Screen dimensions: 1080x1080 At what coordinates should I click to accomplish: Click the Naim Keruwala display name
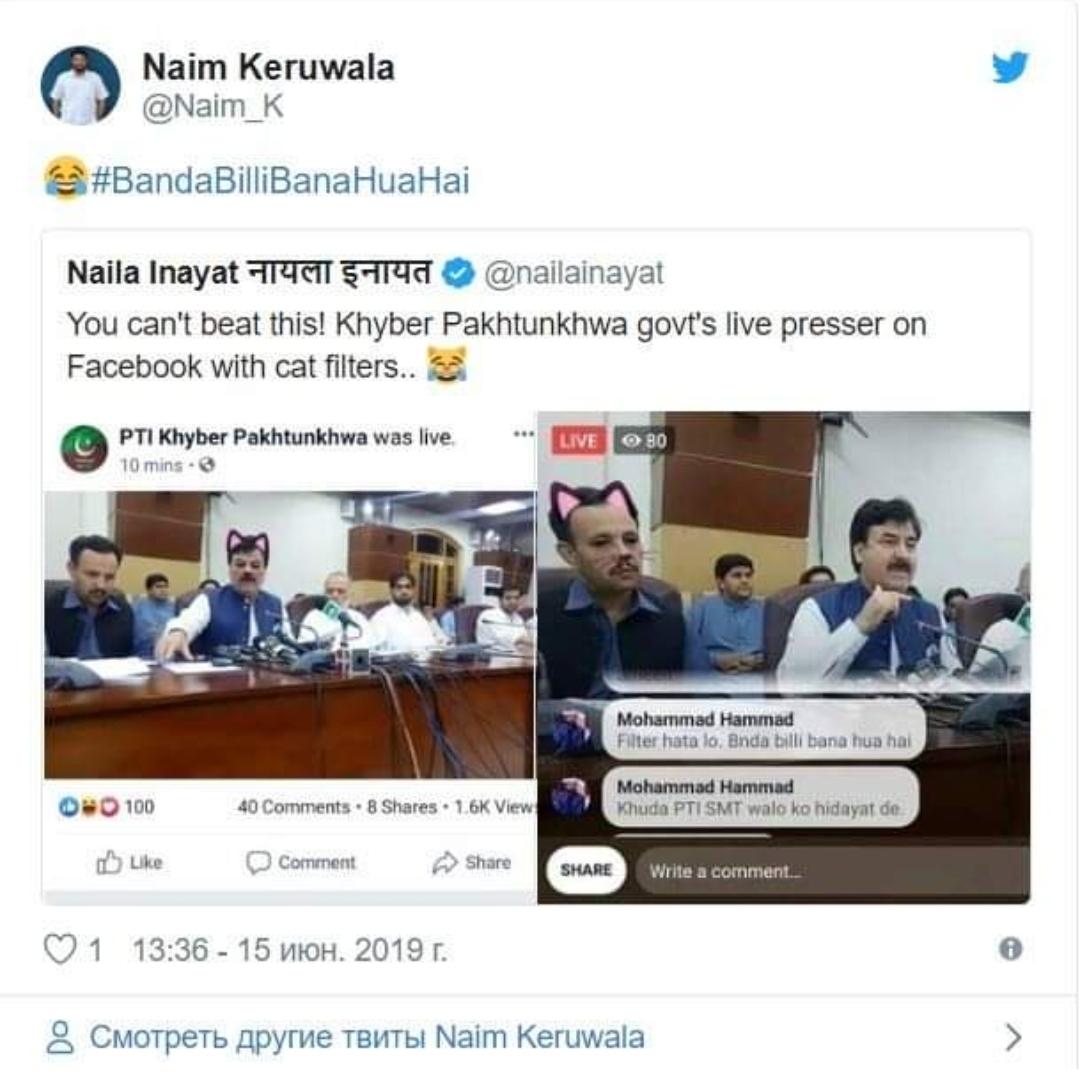[268, 67]
